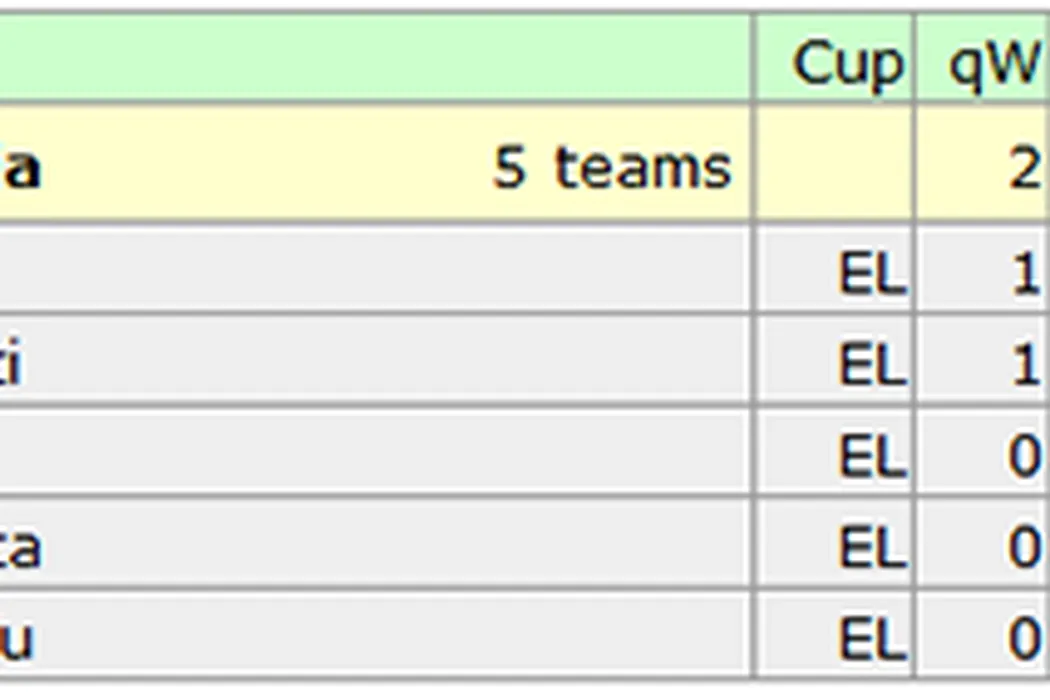This screenshot has height=700, width=1050.
Task: Select "EL" in the row ending with "ti"
Action: [x=871, y=366]
